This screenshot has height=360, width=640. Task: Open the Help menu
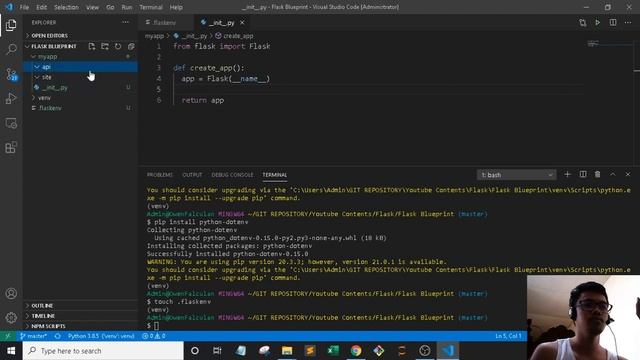pos(176,7)
